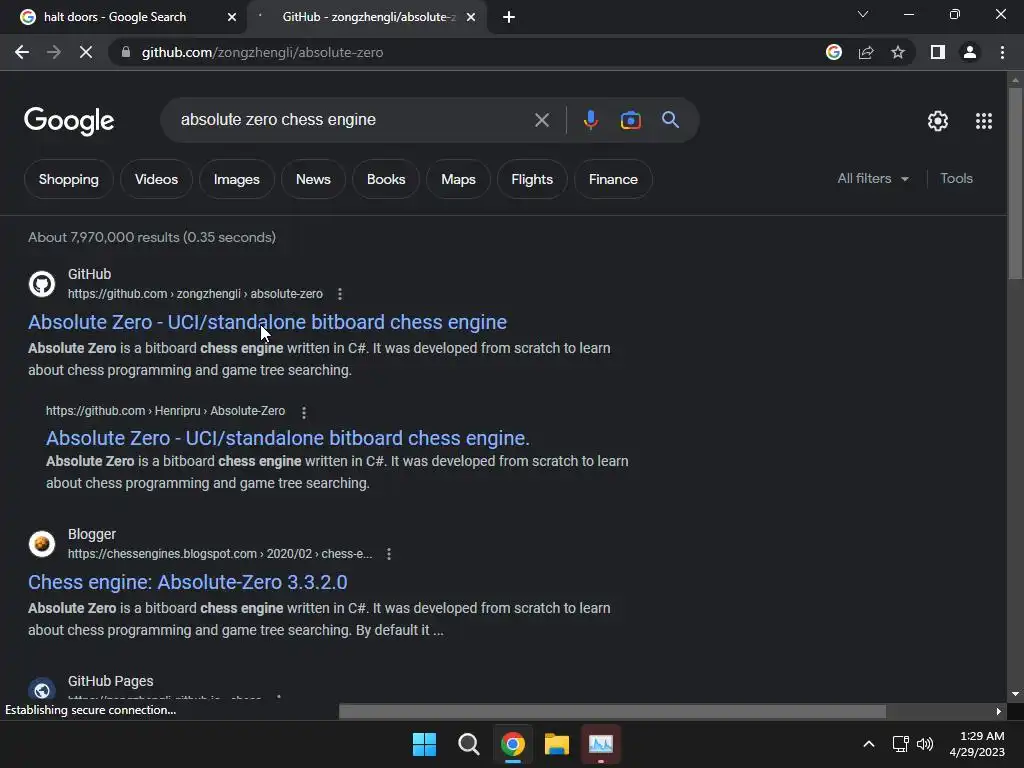Expand the All filters dropdown
1024x768 pixels.
[x=872, y=178]
